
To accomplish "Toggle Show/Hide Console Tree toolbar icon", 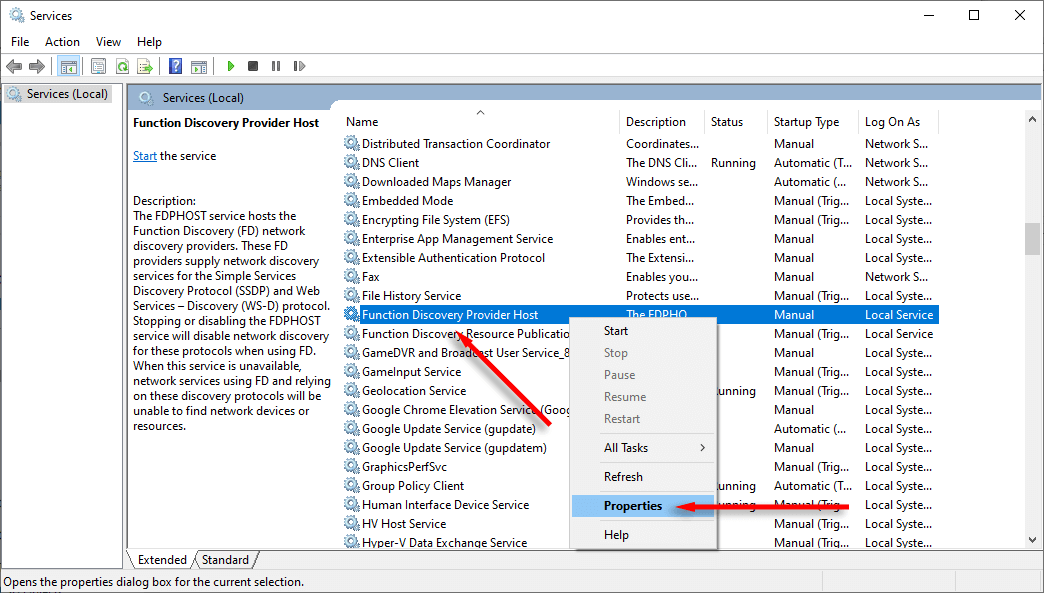I will (x=68, y=66).
